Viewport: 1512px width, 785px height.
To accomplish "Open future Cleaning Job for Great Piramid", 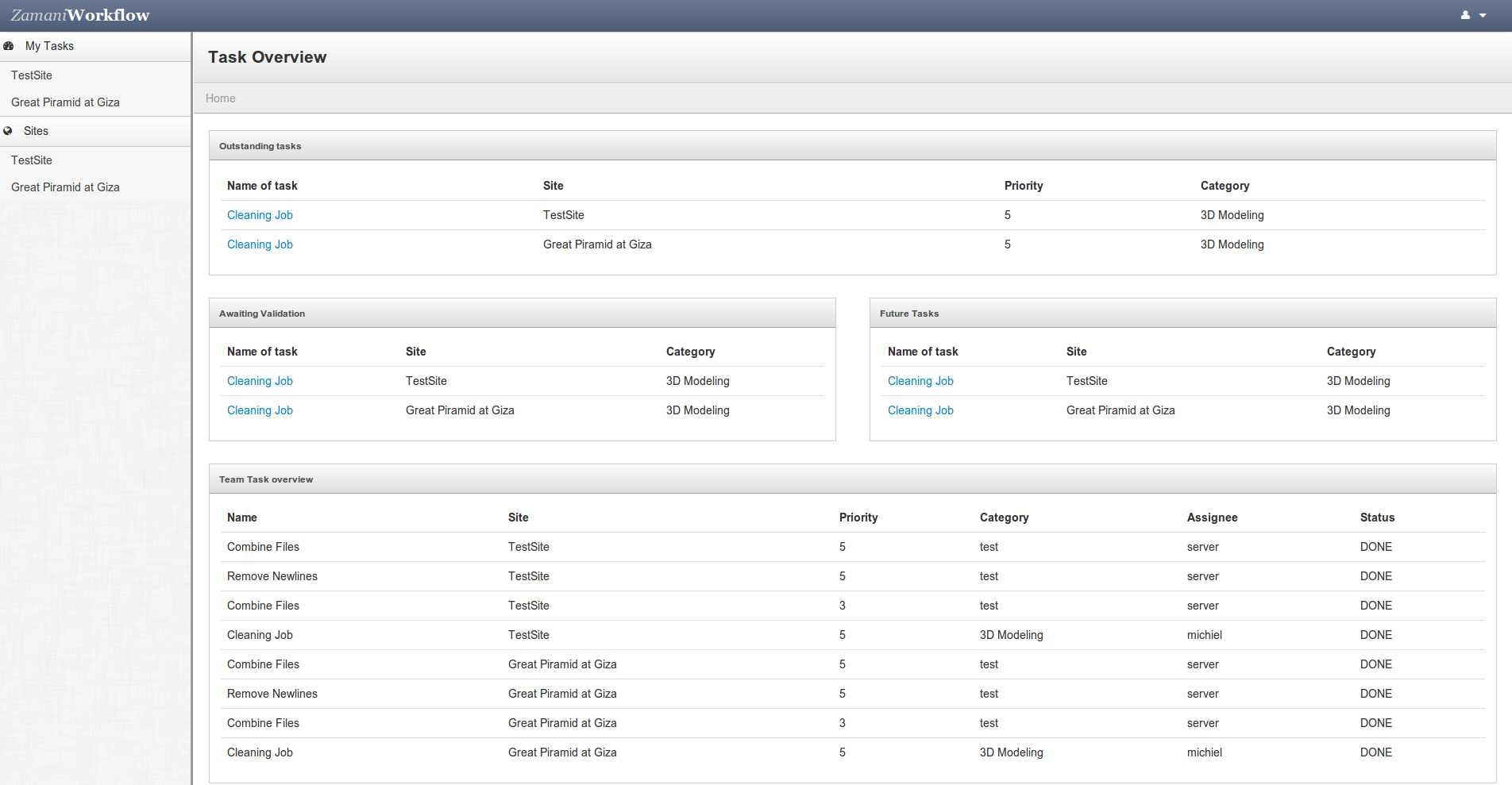I will tap(920, 410).
